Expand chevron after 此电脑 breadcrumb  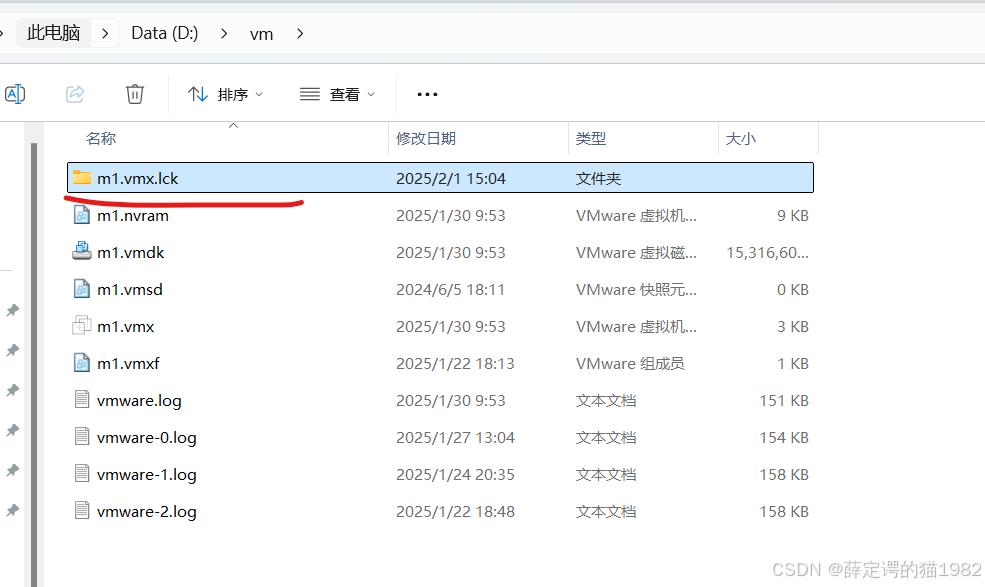pos(105,33)
